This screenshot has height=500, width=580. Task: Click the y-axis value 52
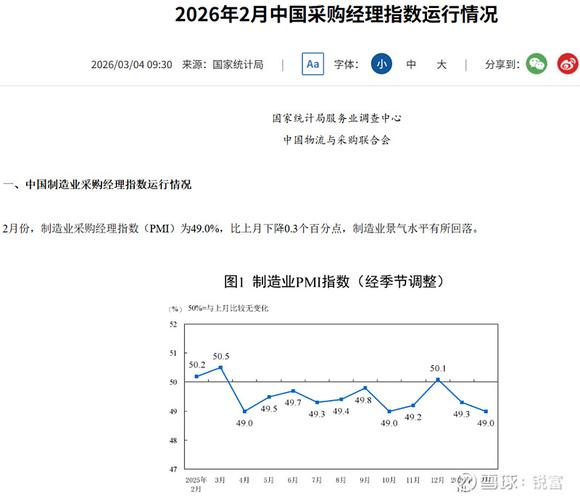[x=173, y=324]
